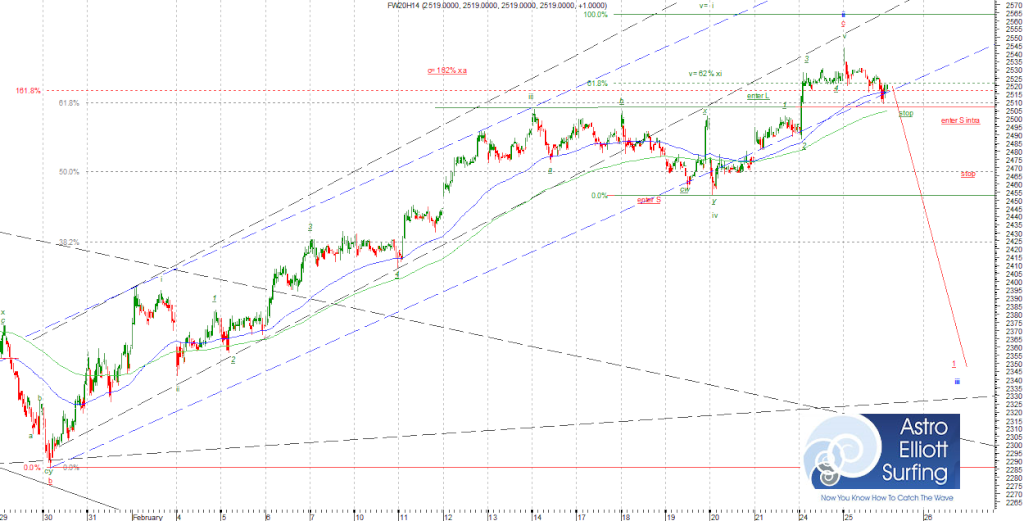Select date "12" on time axis

[447, 516]
